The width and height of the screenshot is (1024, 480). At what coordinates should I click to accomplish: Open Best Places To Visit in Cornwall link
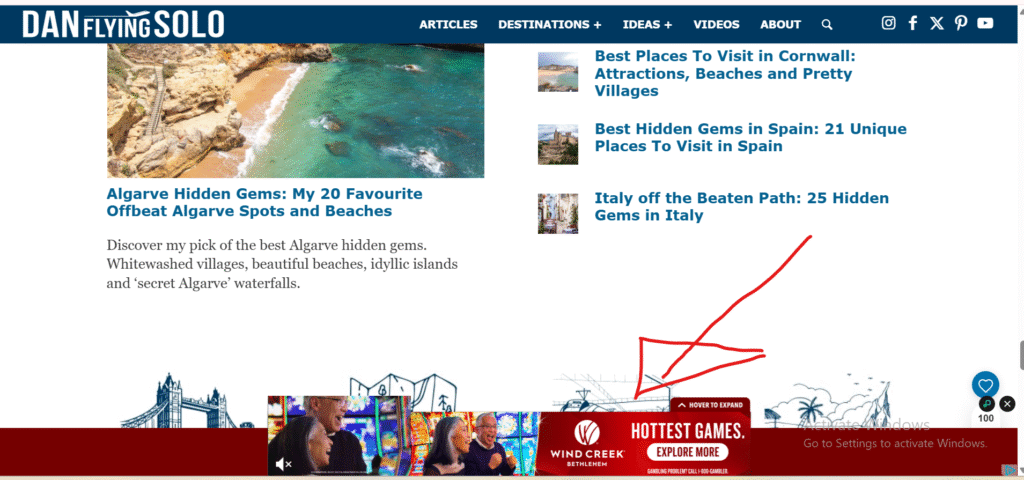(x=725, y=73)
